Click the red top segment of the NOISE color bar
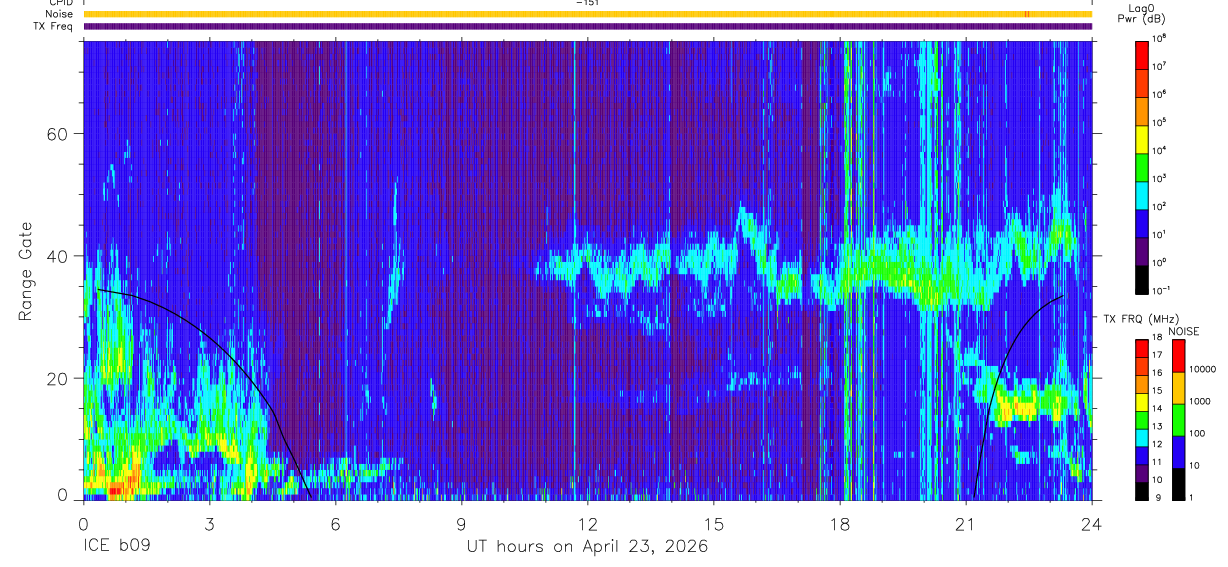1228x567 pixels. point(1178,356)
